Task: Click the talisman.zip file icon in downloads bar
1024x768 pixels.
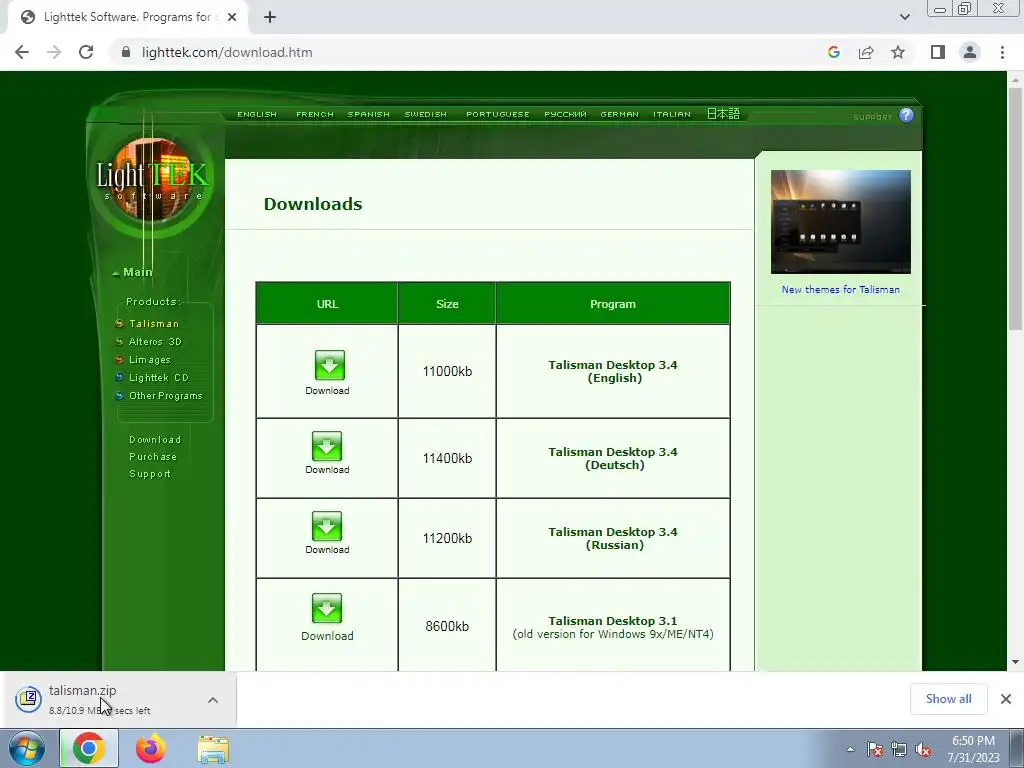Action: point(29,699)
